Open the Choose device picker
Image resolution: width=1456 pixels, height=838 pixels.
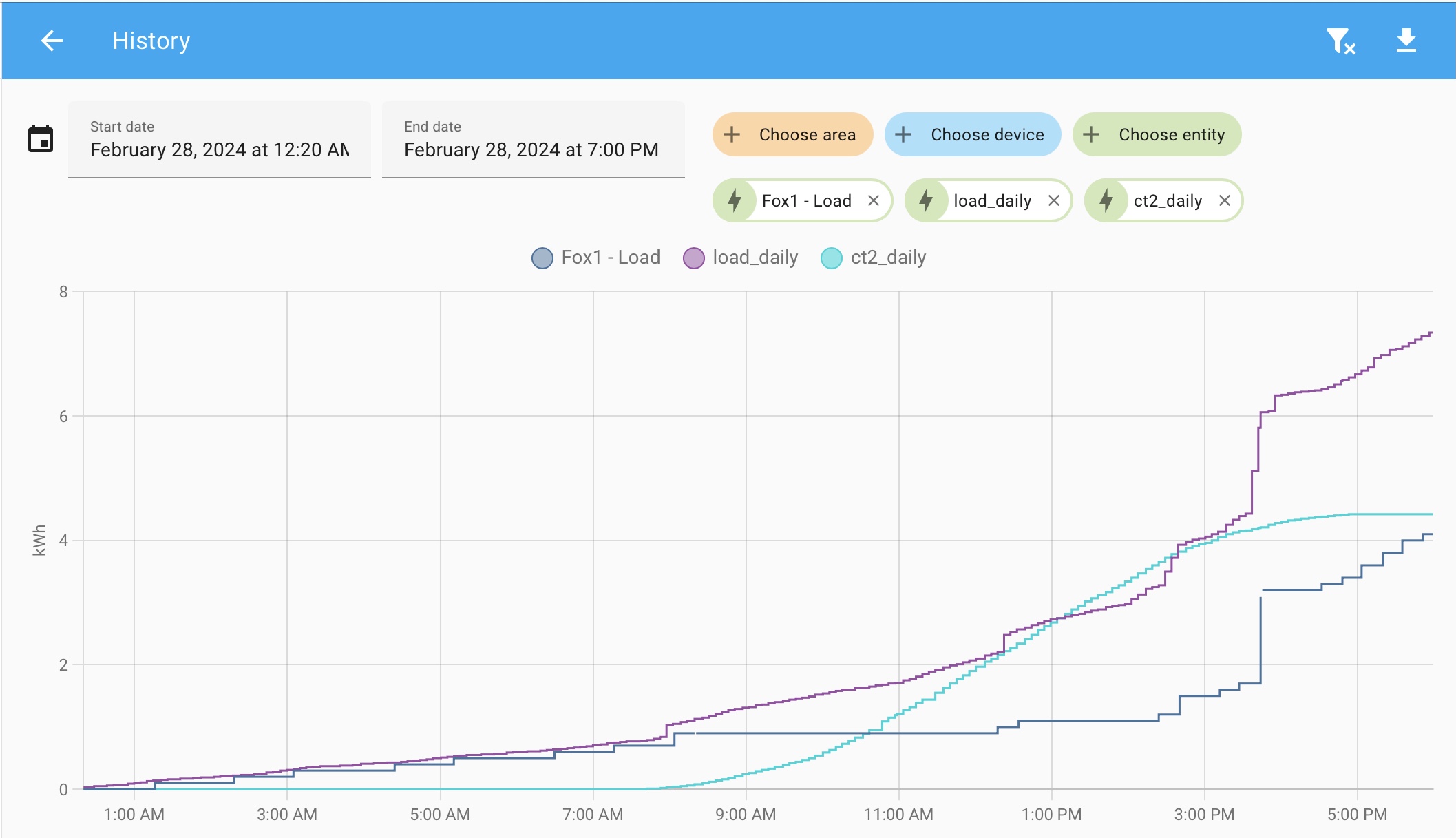(972, 134)
